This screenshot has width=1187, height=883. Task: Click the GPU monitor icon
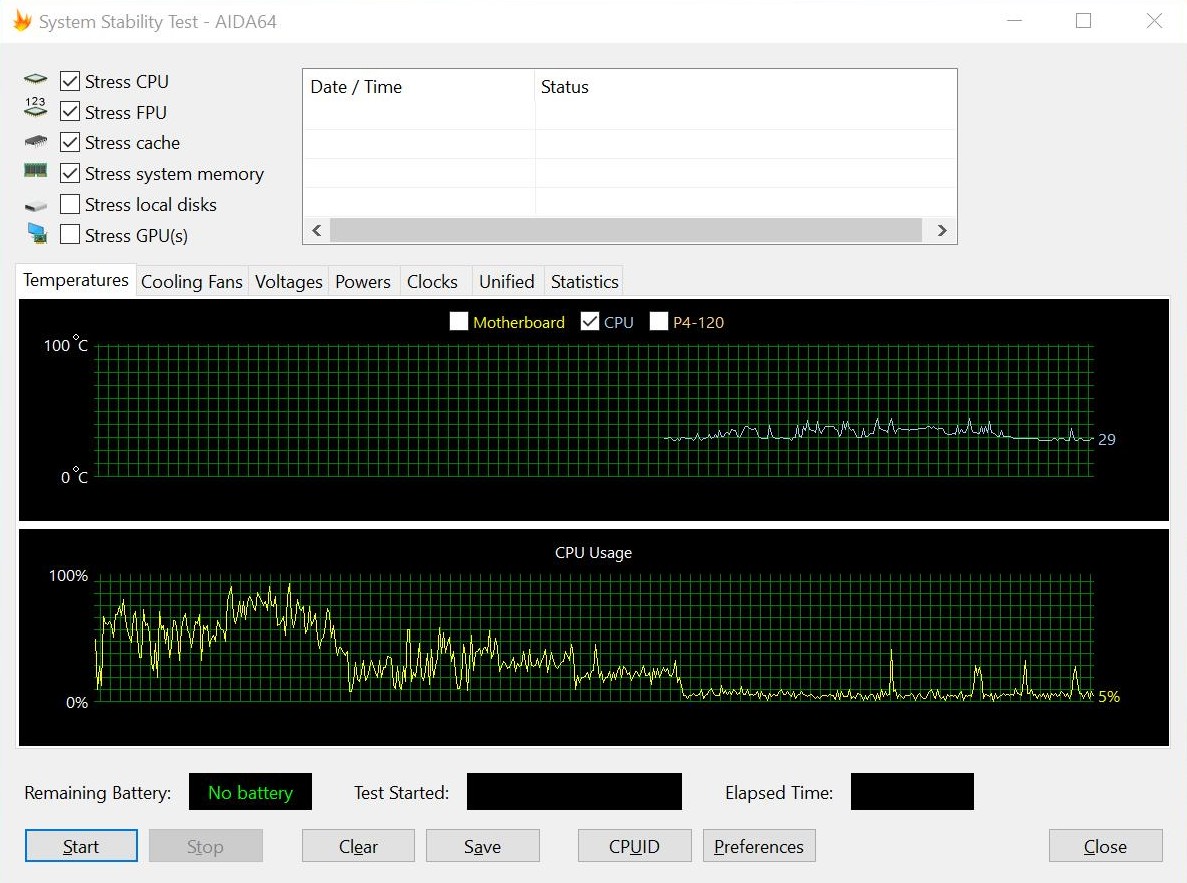(x=36, y=233)
